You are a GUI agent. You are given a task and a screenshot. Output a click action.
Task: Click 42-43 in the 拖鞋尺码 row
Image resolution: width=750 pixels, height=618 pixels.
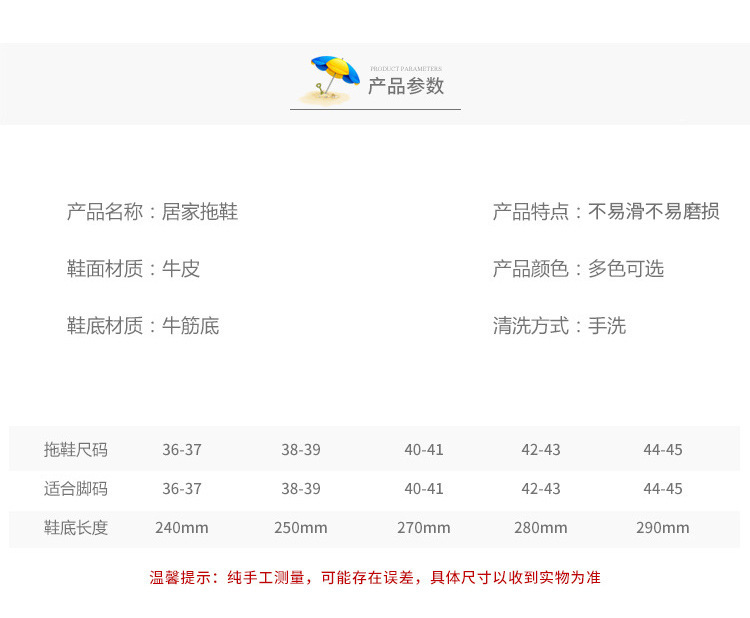pos(541,450)
